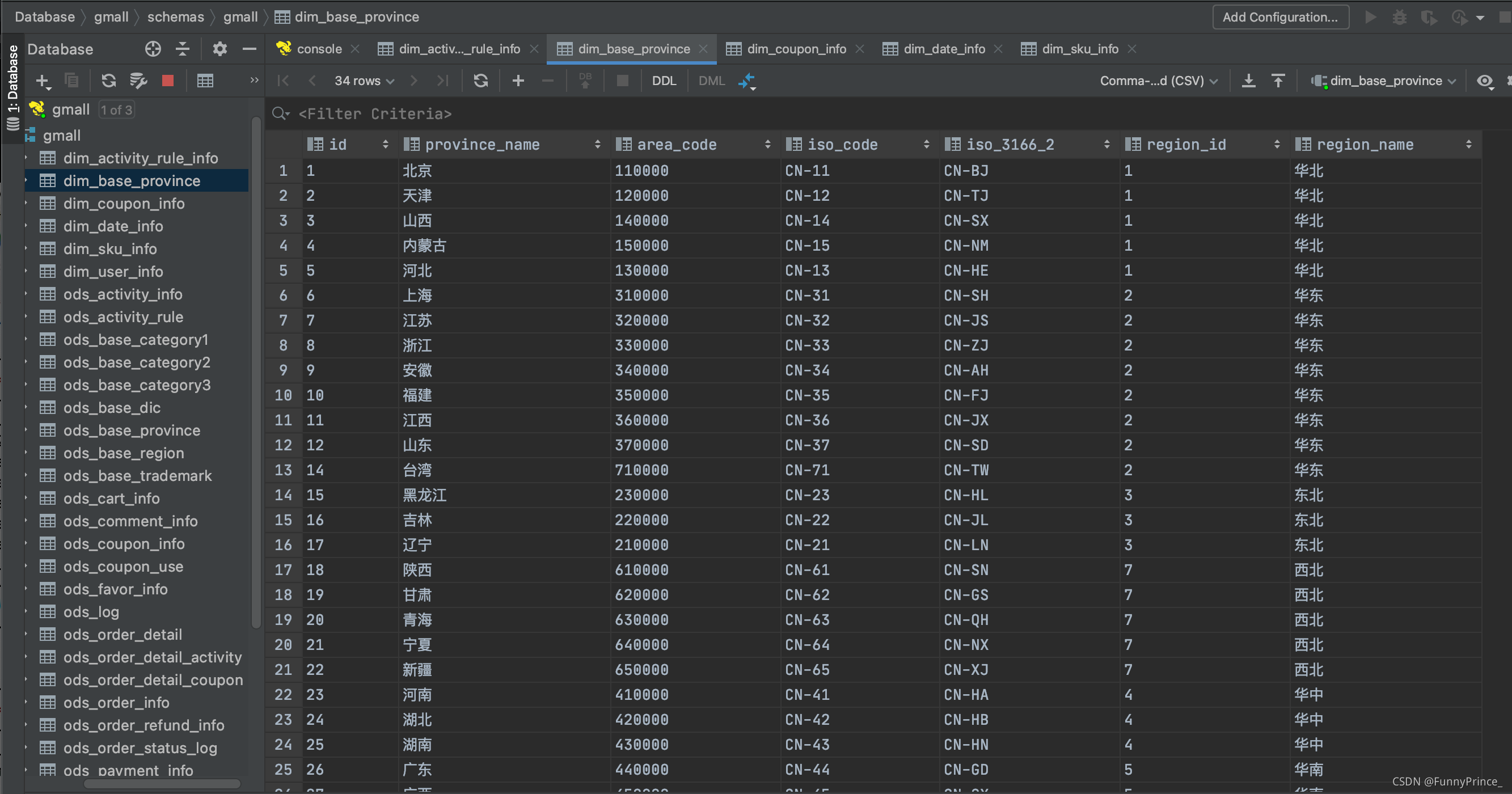Click the debug bug icon
Screen dimensions: 1512x794
1399,17
